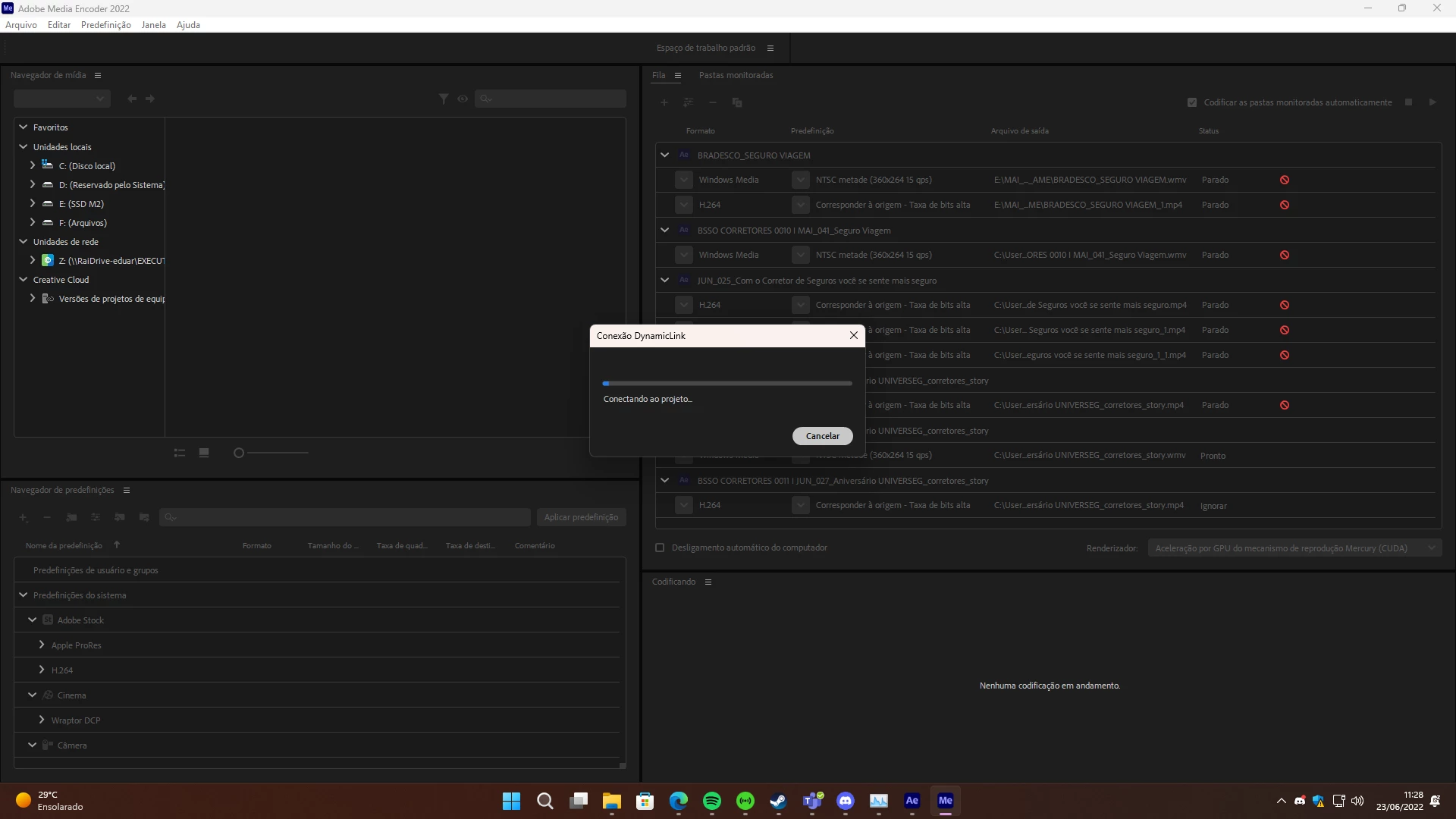Viewport: 1456px width, 819px height.
Task: Toggle Codificar as pastas monitoradas automaticamente checkbox
Action: coord(1192,102)
